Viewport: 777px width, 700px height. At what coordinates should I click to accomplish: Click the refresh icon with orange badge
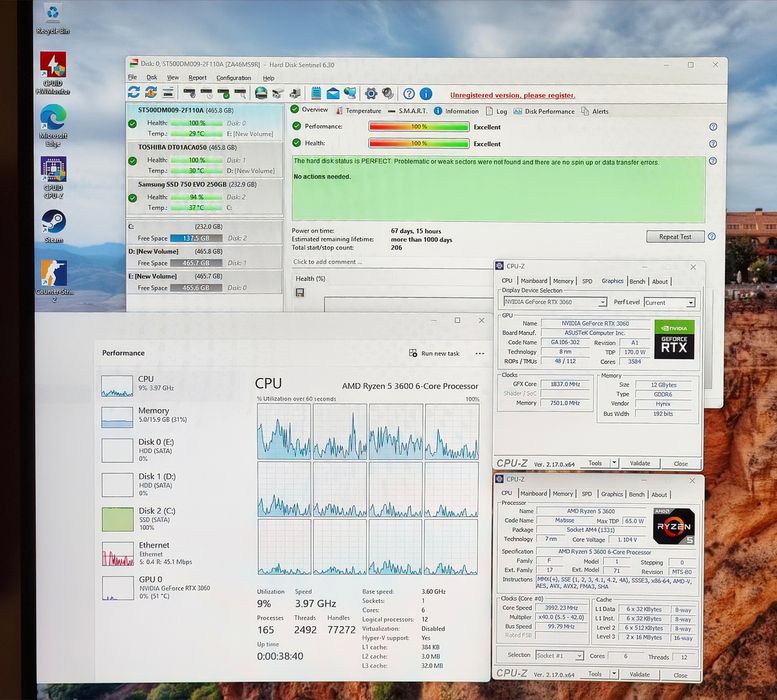(x=151, y=92)
